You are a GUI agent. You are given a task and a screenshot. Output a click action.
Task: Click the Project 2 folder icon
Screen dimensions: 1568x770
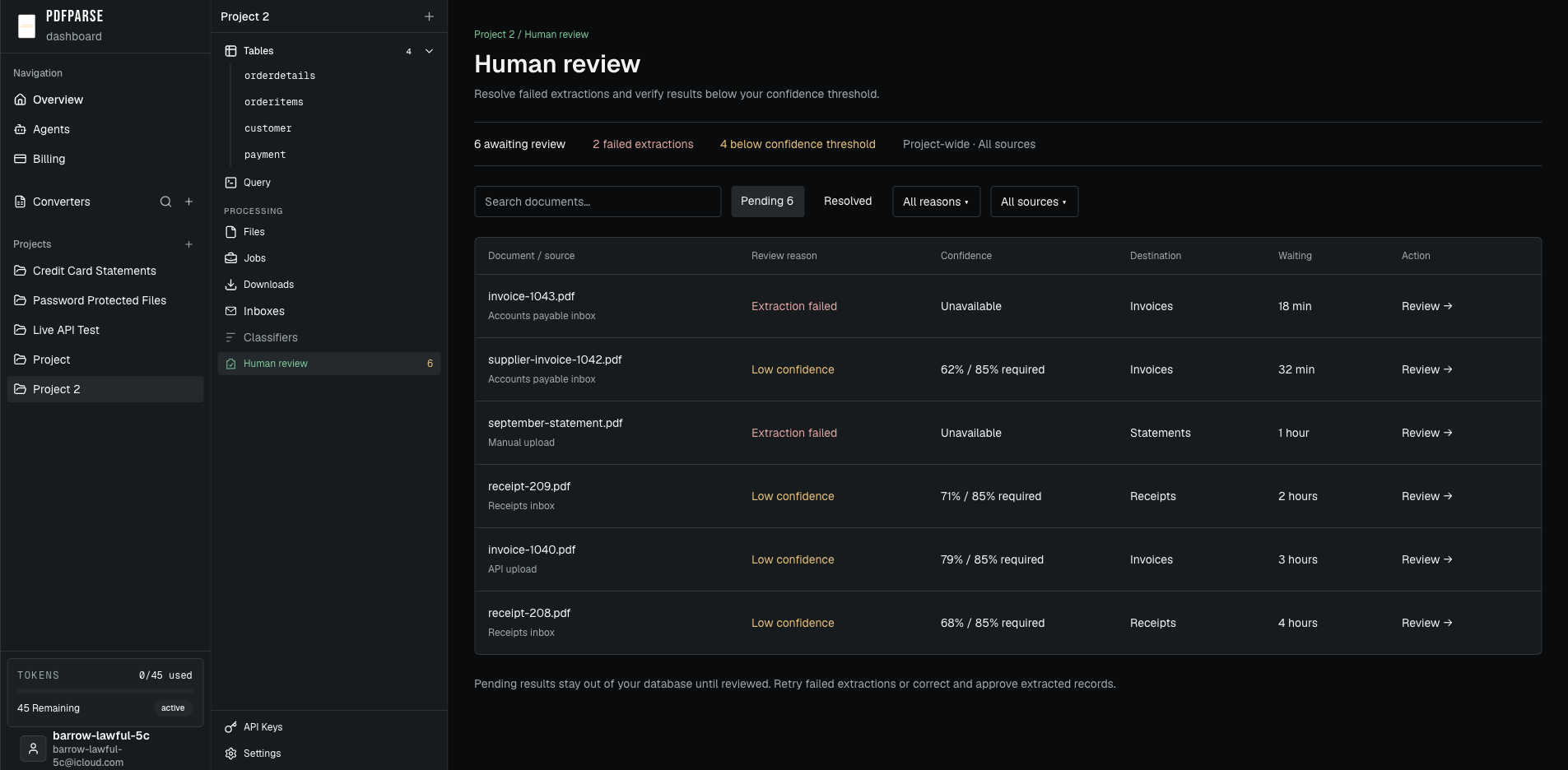(21, 389)
